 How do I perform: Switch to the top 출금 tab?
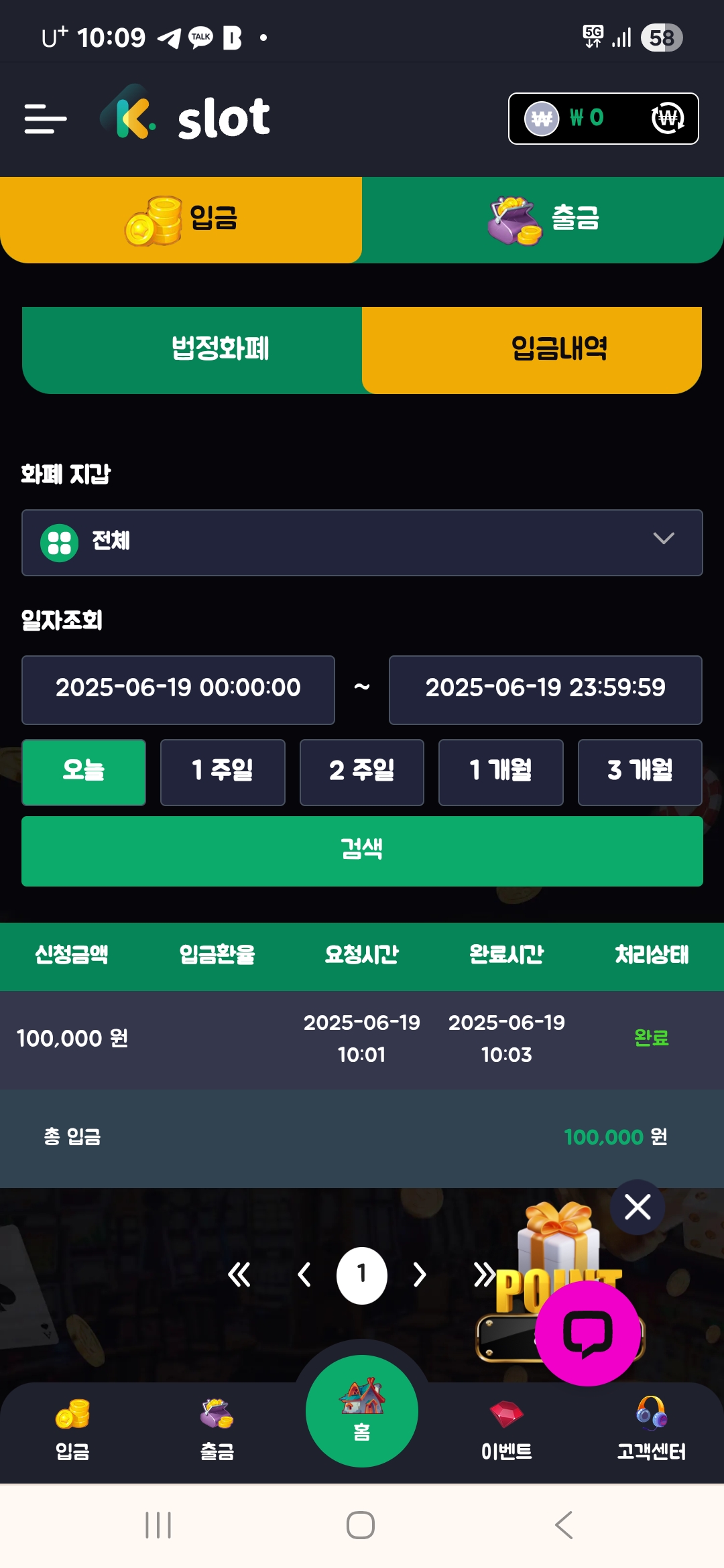[x=543, y=219]
